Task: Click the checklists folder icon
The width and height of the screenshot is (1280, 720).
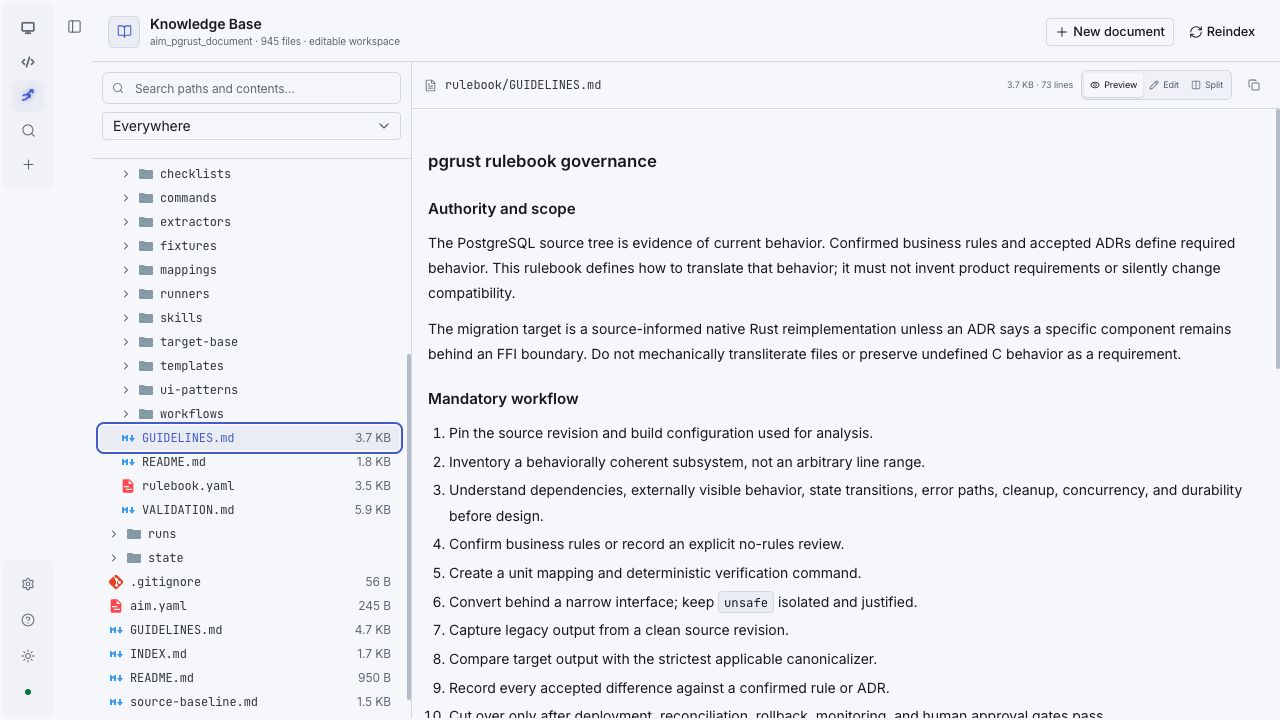Action: 146,174
